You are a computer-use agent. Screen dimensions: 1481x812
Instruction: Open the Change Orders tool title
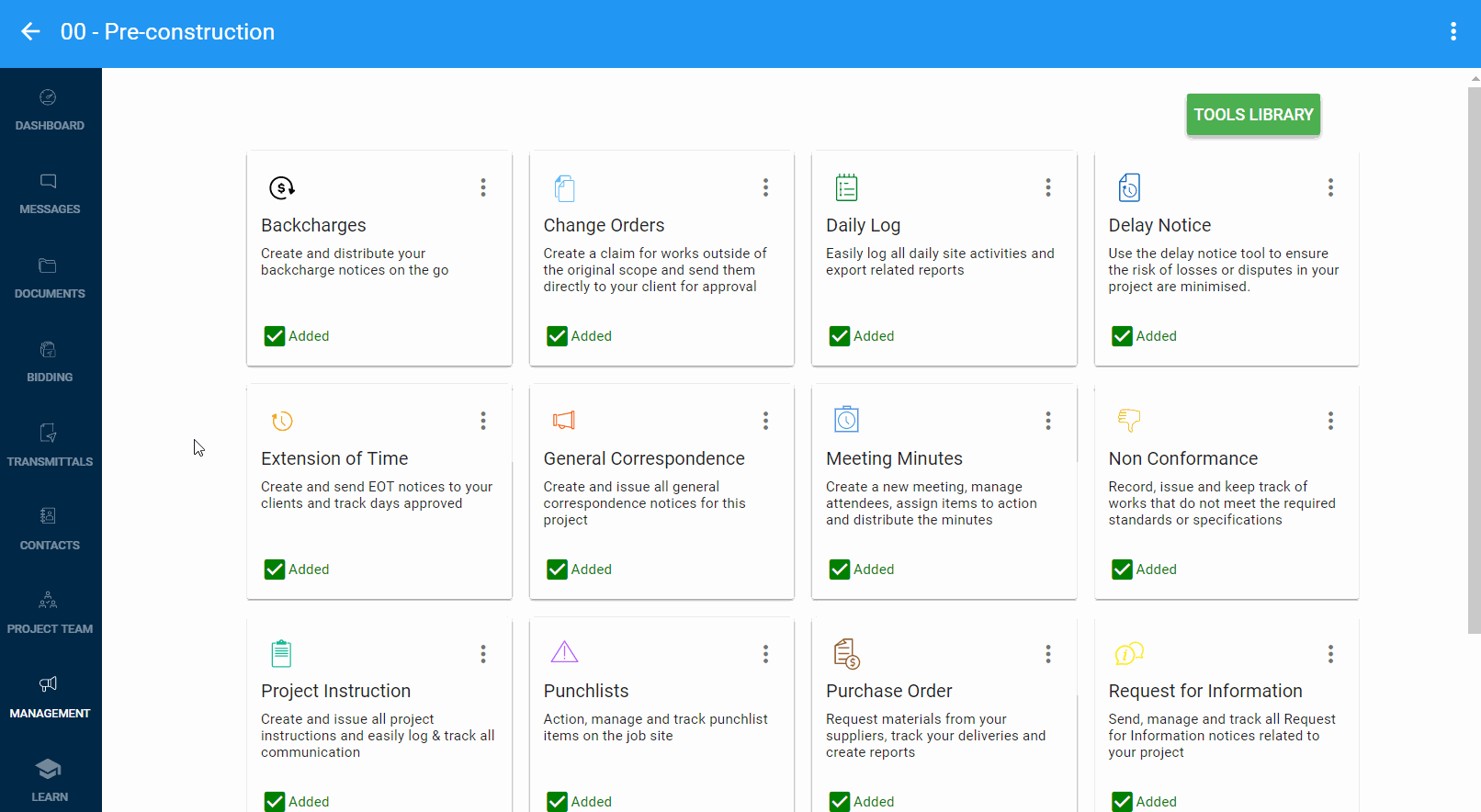tap(604, 225)
